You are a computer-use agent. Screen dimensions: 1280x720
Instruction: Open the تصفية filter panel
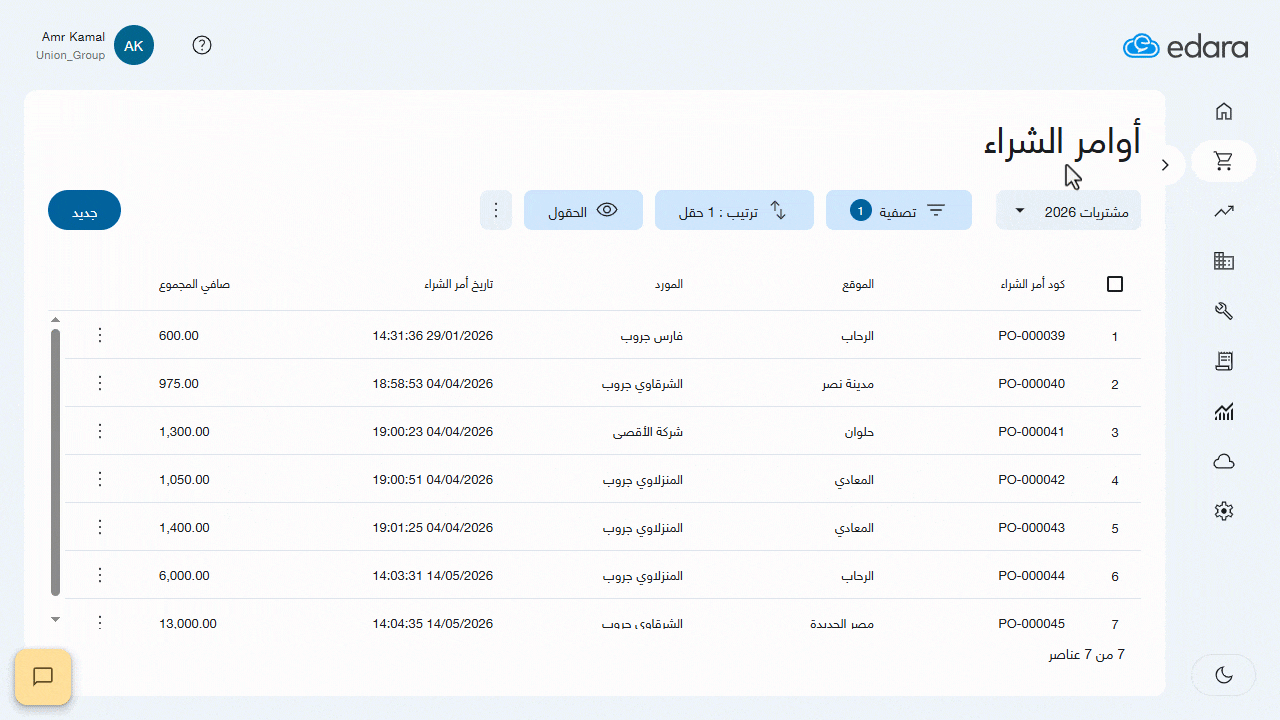899,210
